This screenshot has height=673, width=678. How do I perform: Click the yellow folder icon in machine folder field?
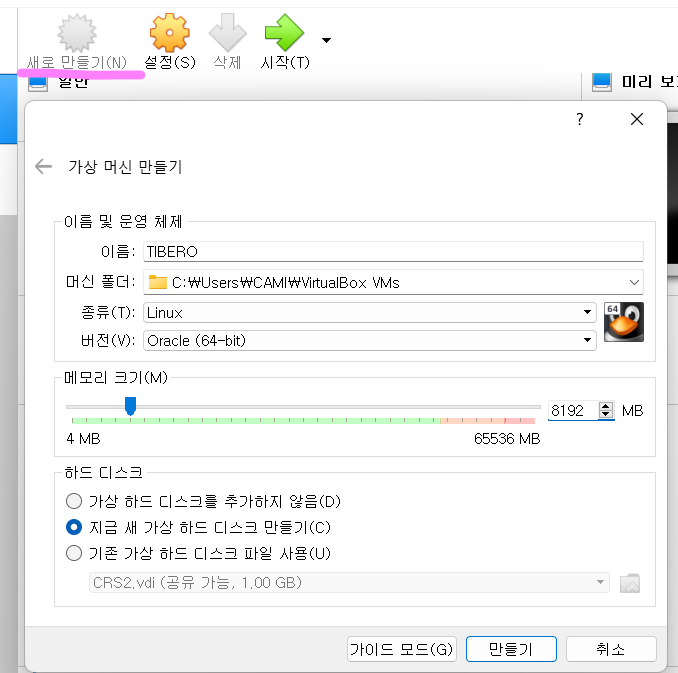[158, 282]
